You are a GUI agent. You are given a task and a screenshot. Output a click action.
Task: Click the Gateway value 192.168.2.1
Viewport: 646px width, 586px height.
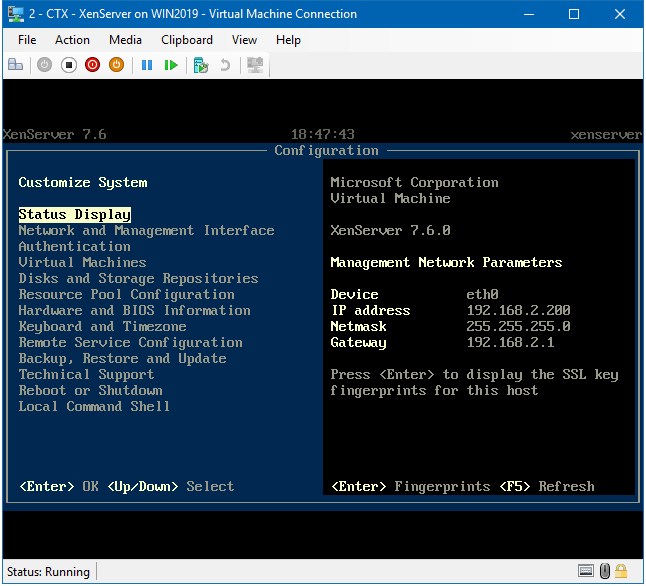pyautogui.click(x=510, y=342)
